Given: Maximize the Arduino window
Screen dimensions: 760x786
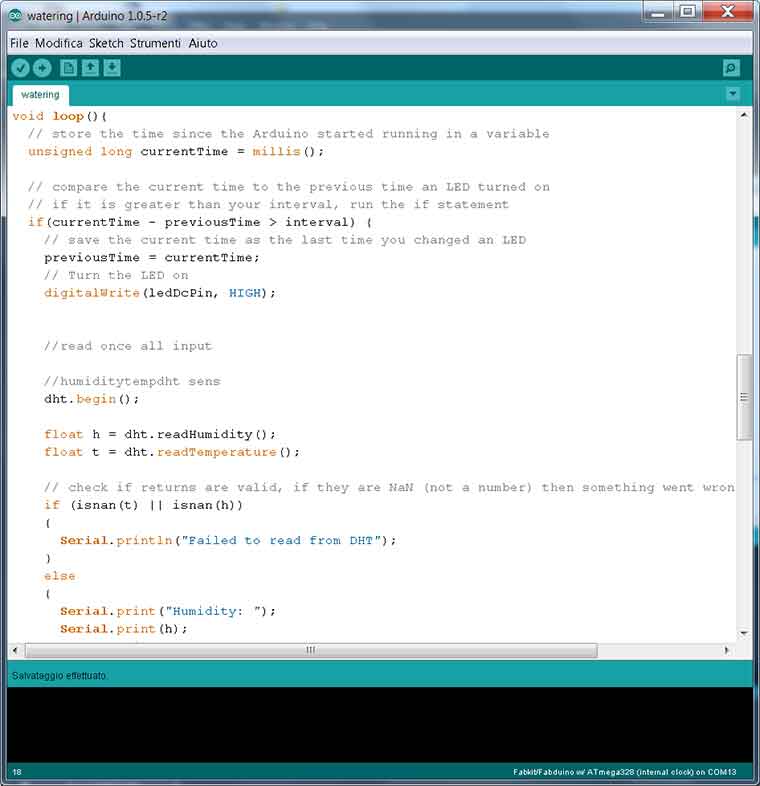Looking at the screenshot, I should pos(687,12).
